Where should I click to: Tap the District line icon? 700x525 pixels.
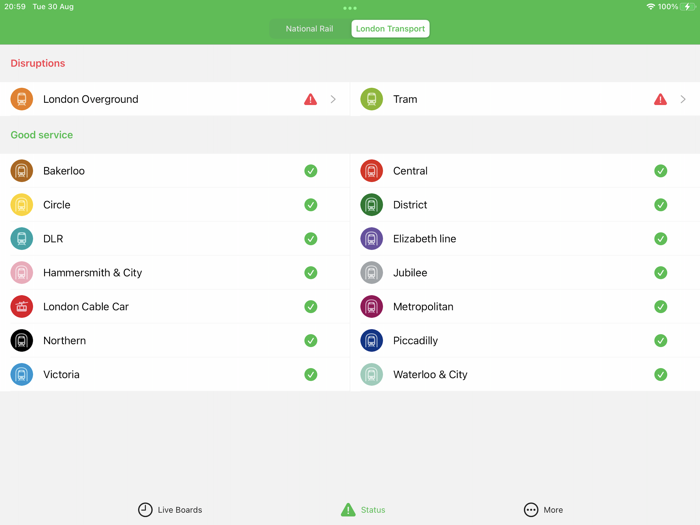pyautogui.click(x=371, y=205)
